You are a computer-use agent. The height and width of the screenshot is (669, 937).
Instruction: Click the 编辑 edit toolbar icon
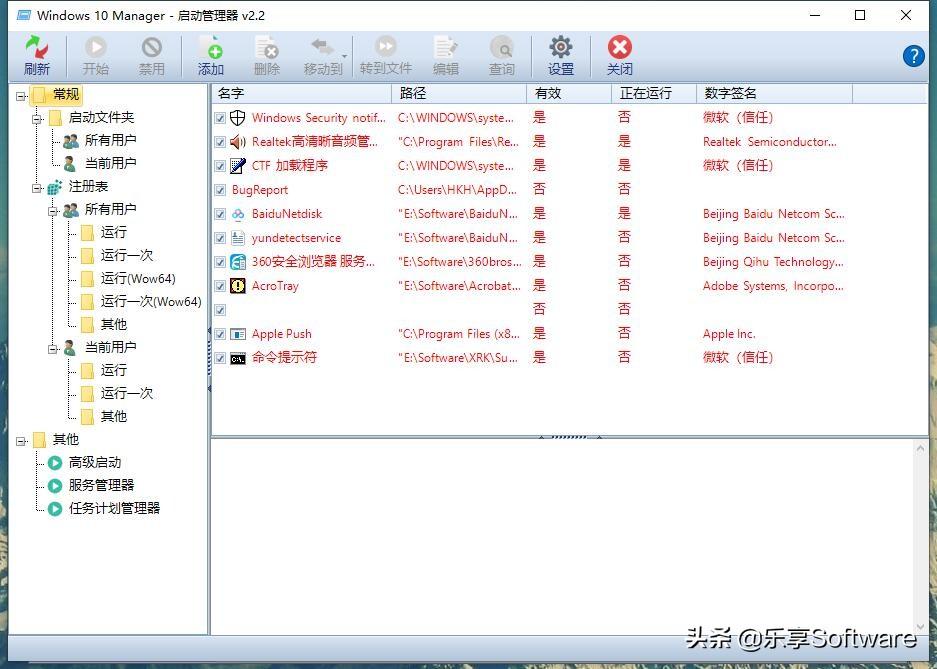[x=446, y=47]
